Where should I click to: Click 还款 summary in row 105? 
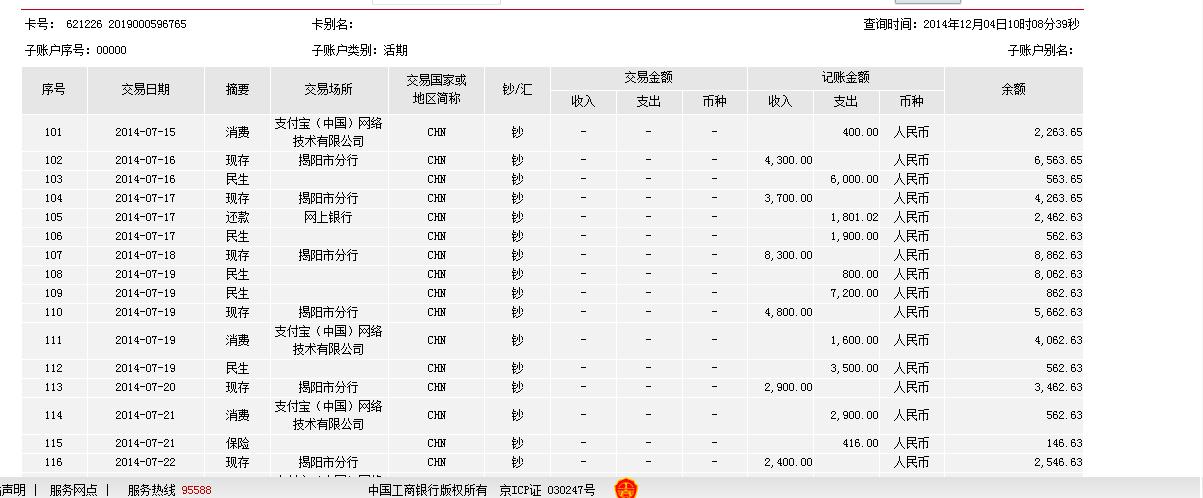237,217
